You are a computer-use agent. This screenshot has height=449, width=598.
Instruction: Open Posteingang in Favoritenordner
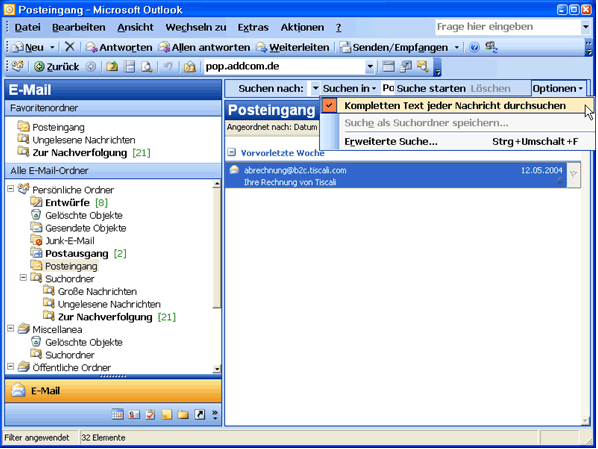[58, 127]
